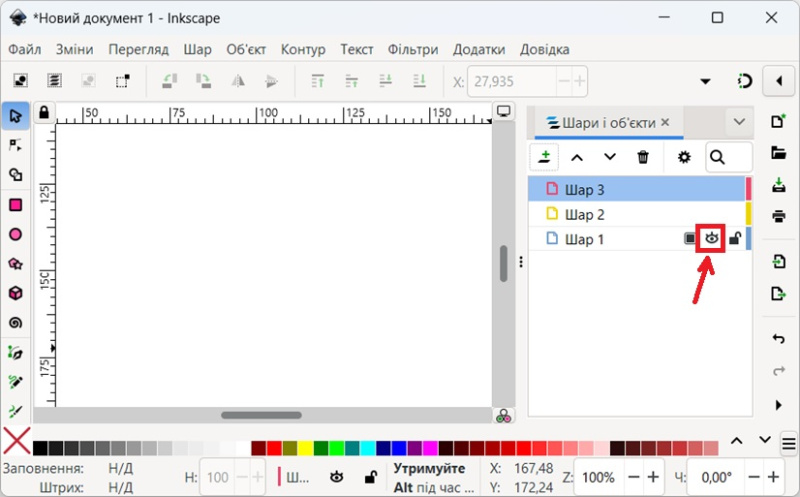
Task: Open the toolbar overflow dropdown arrow
Action: [706, 81]
